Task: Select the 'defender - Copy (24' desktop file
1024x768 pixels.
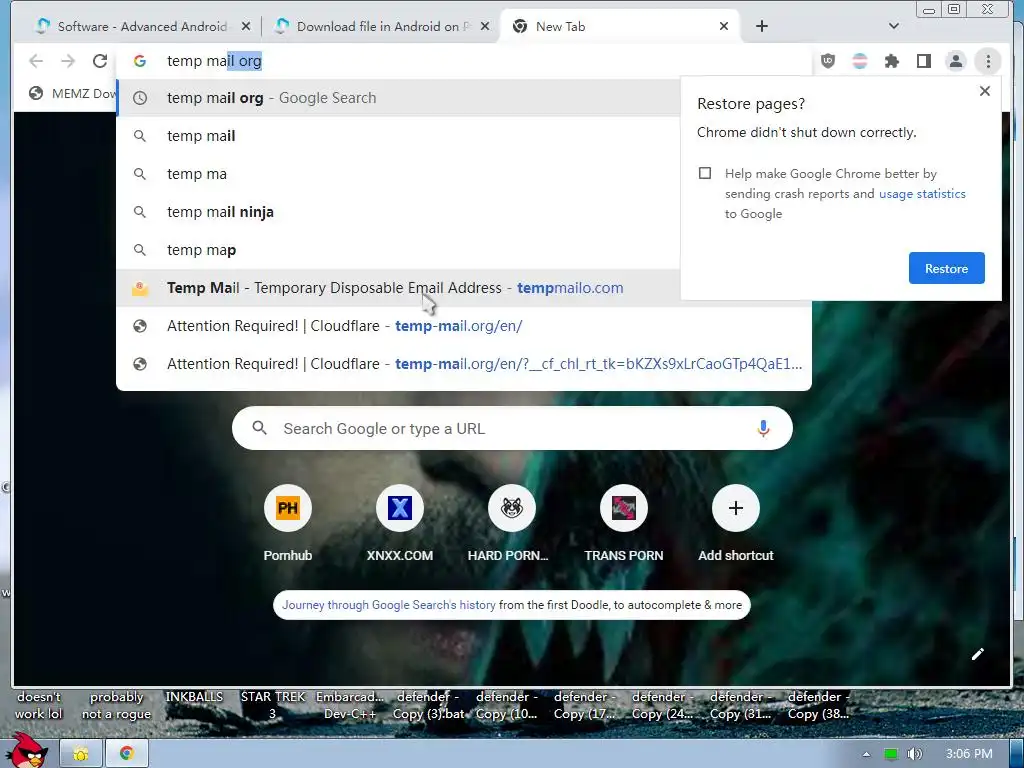Action: tap(662, 705)
